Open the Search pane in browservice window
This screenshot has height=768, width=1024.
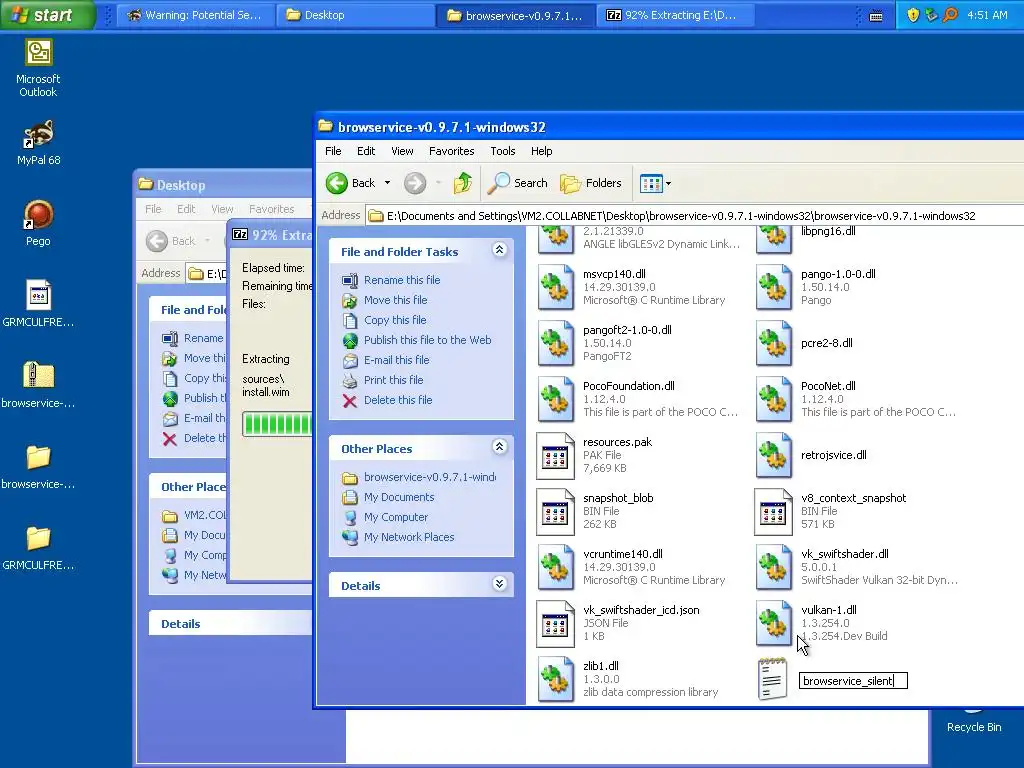click(x=518, y=184)
